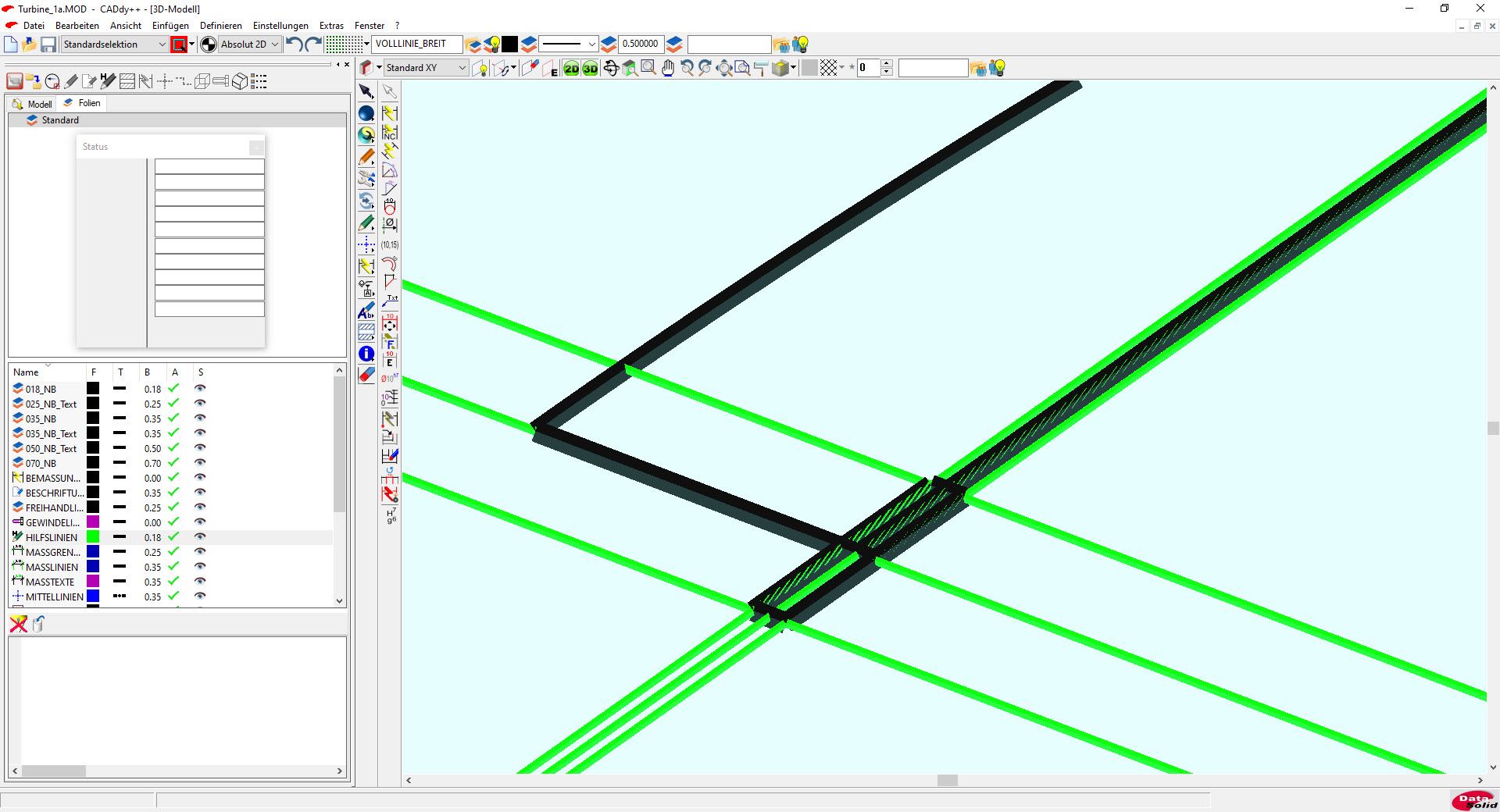Toggle visibility eye of HILFSLINIEN layer
The height and width of the screenshot is (812, 1500).
[x=200, y=537]
